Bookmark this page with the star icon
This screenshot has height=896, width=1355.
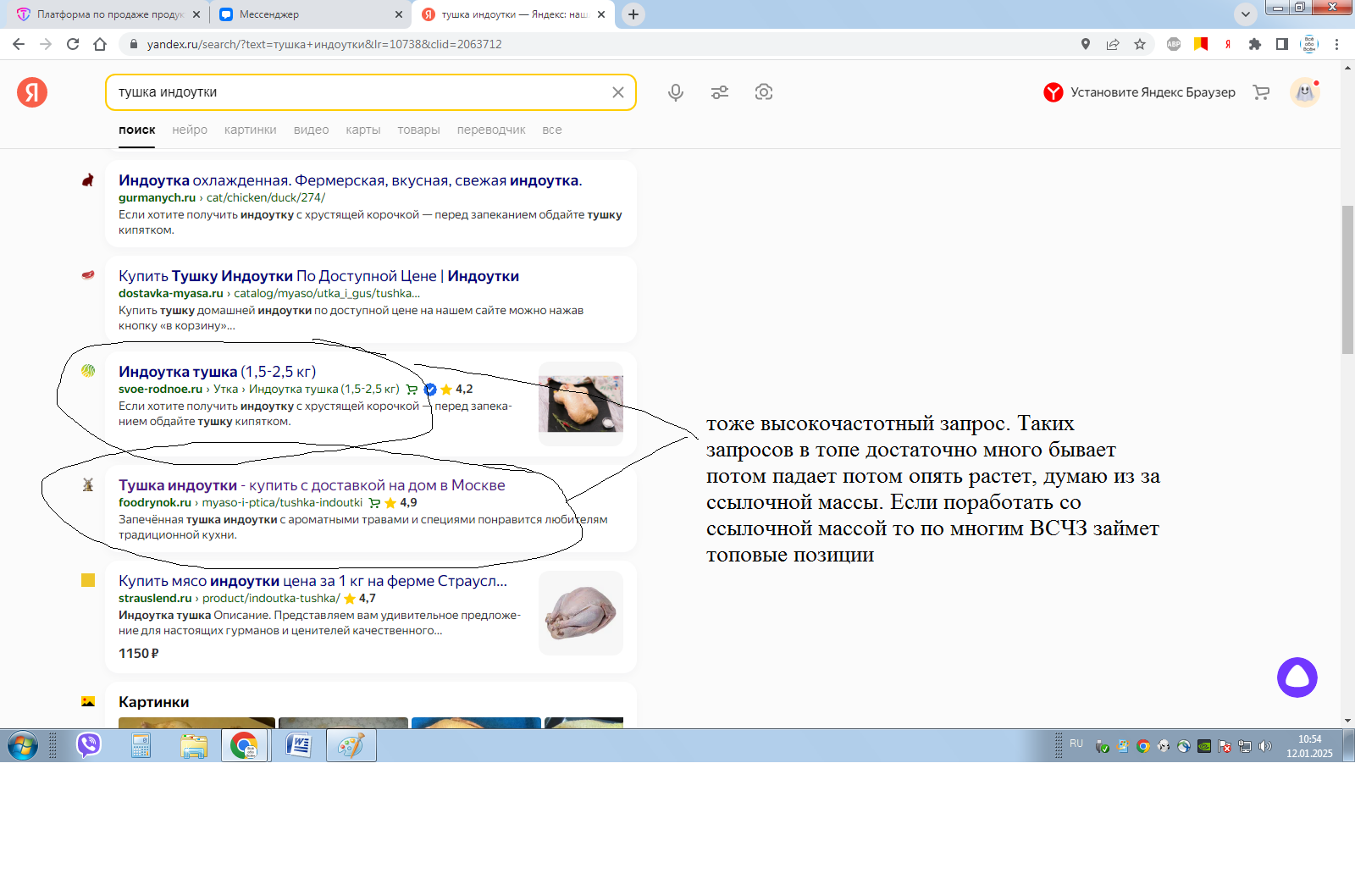(x=1140, y=44)
